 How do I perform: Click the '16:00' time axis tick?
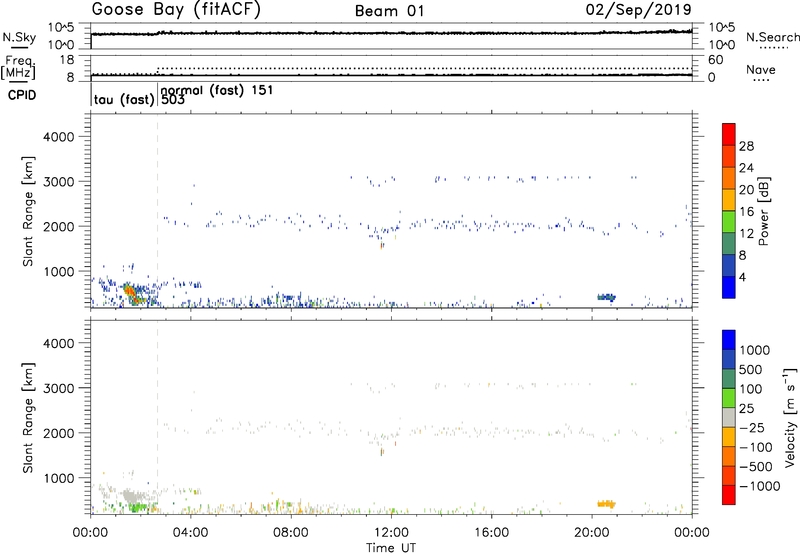[x=491, y=533]
